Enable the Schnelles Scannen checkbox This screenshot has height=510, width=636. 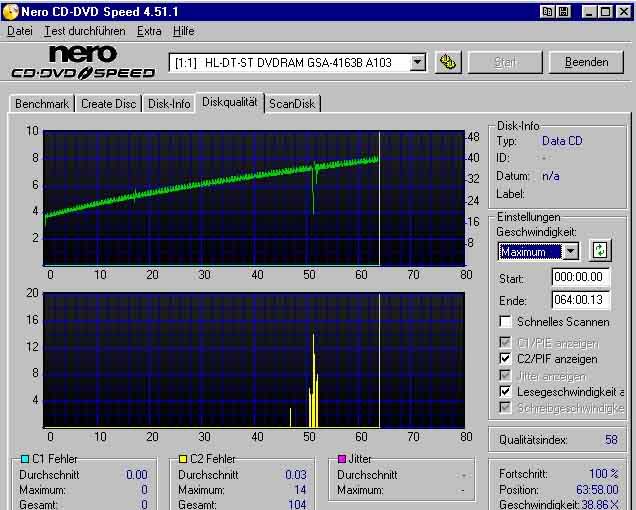pos(506,322)
